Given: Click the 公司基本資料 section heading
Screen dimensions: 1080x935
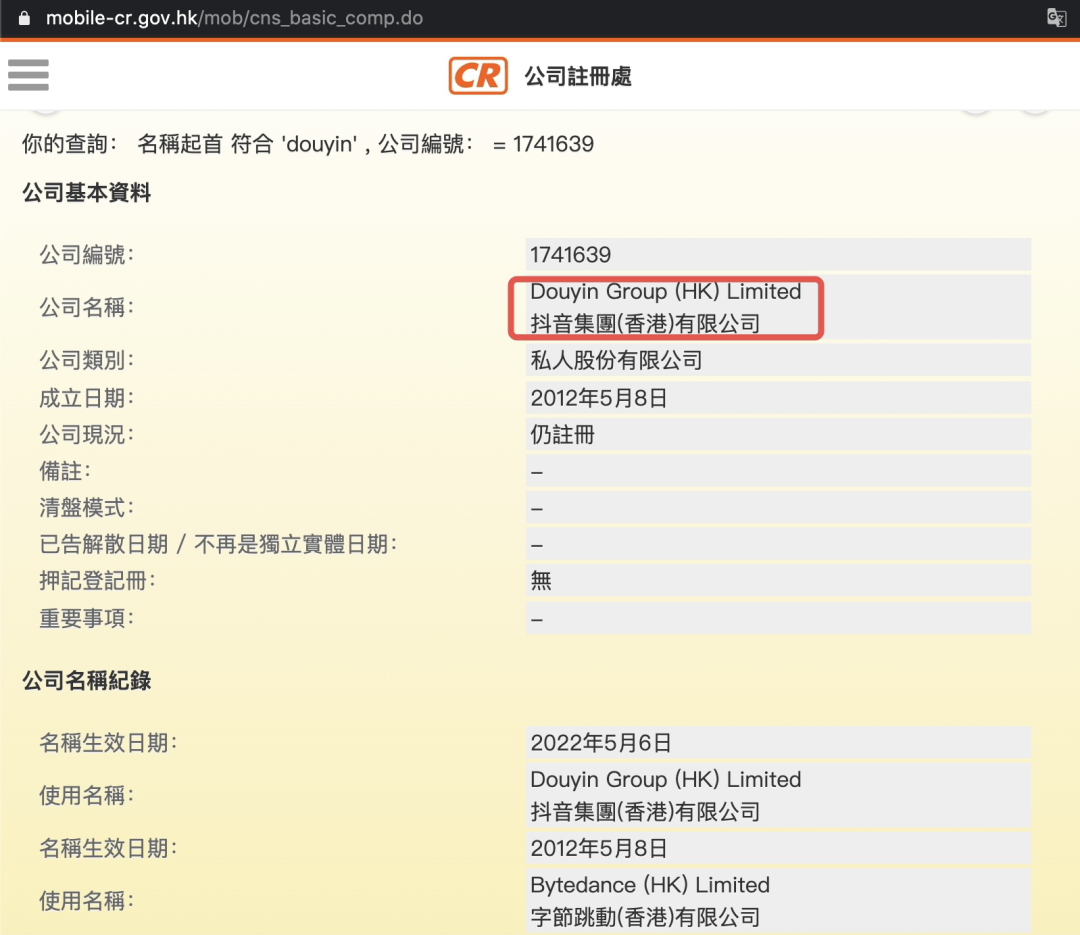Looking at the screenshot, I should tap(86, 192).
